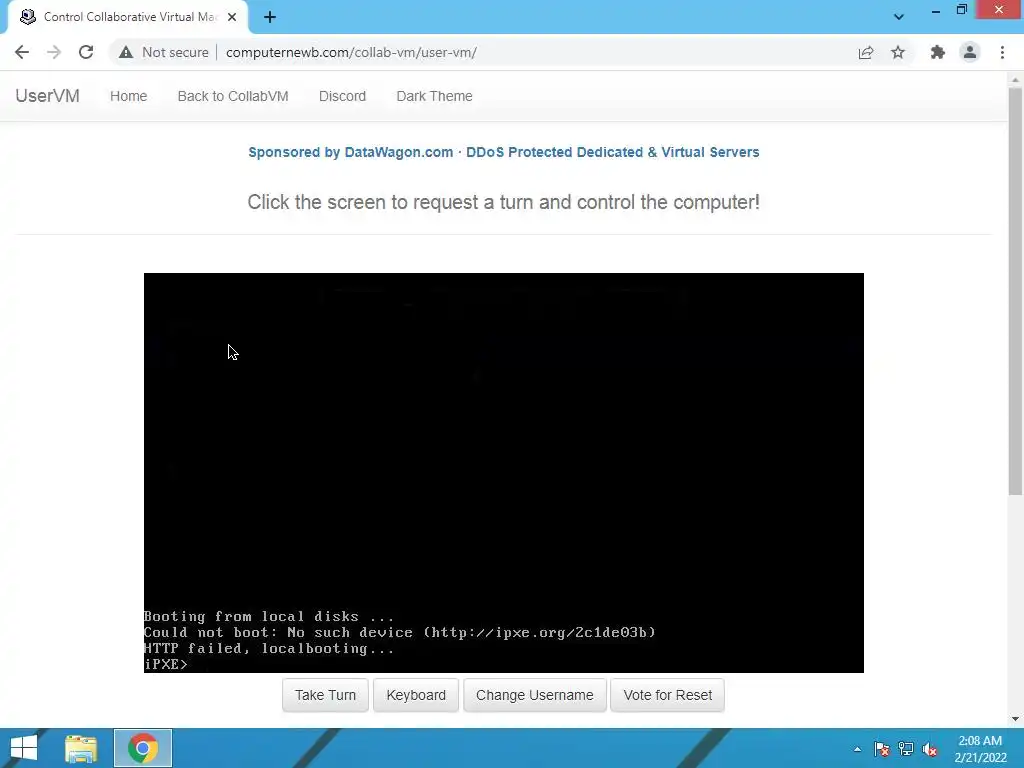The width and height of the screenshot is (1024, 768).
Task: Open the network status tray icon
Action: (906, 749)
